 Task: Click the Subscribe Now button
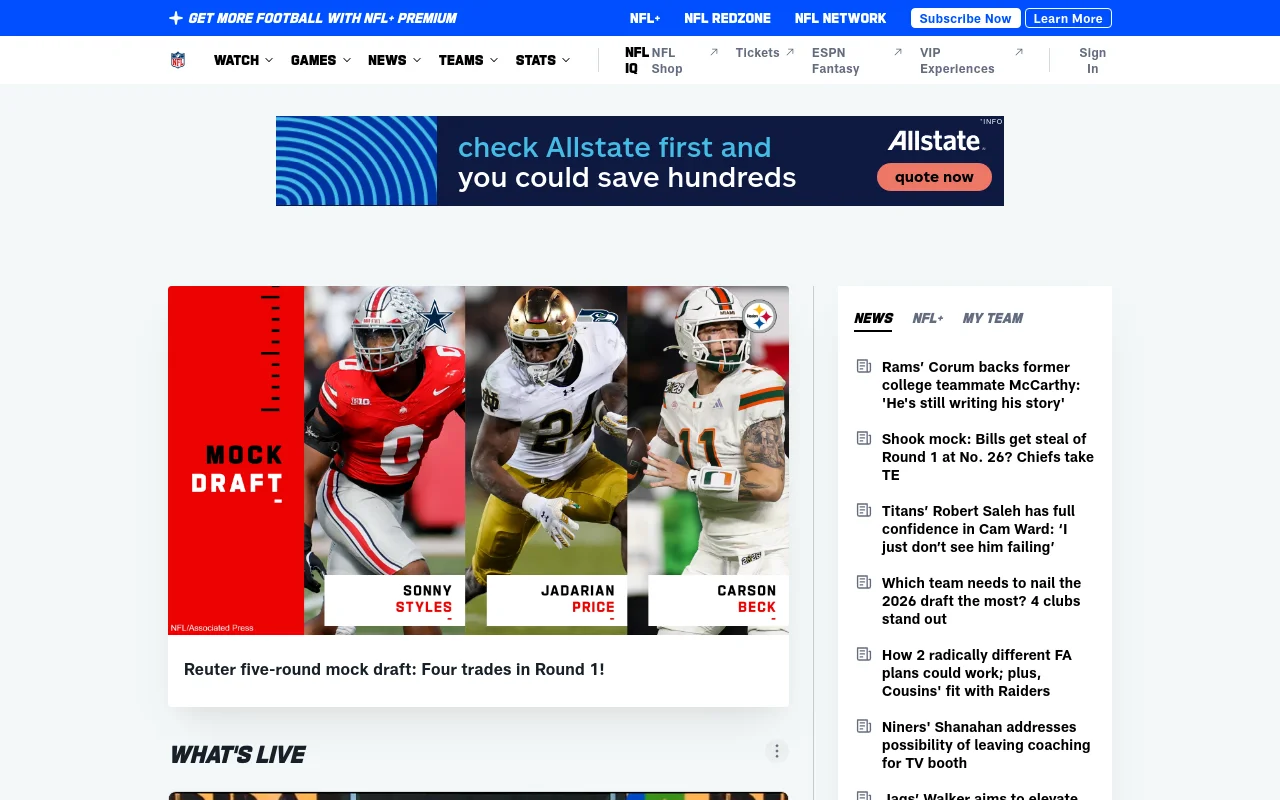tap(964, 17)
